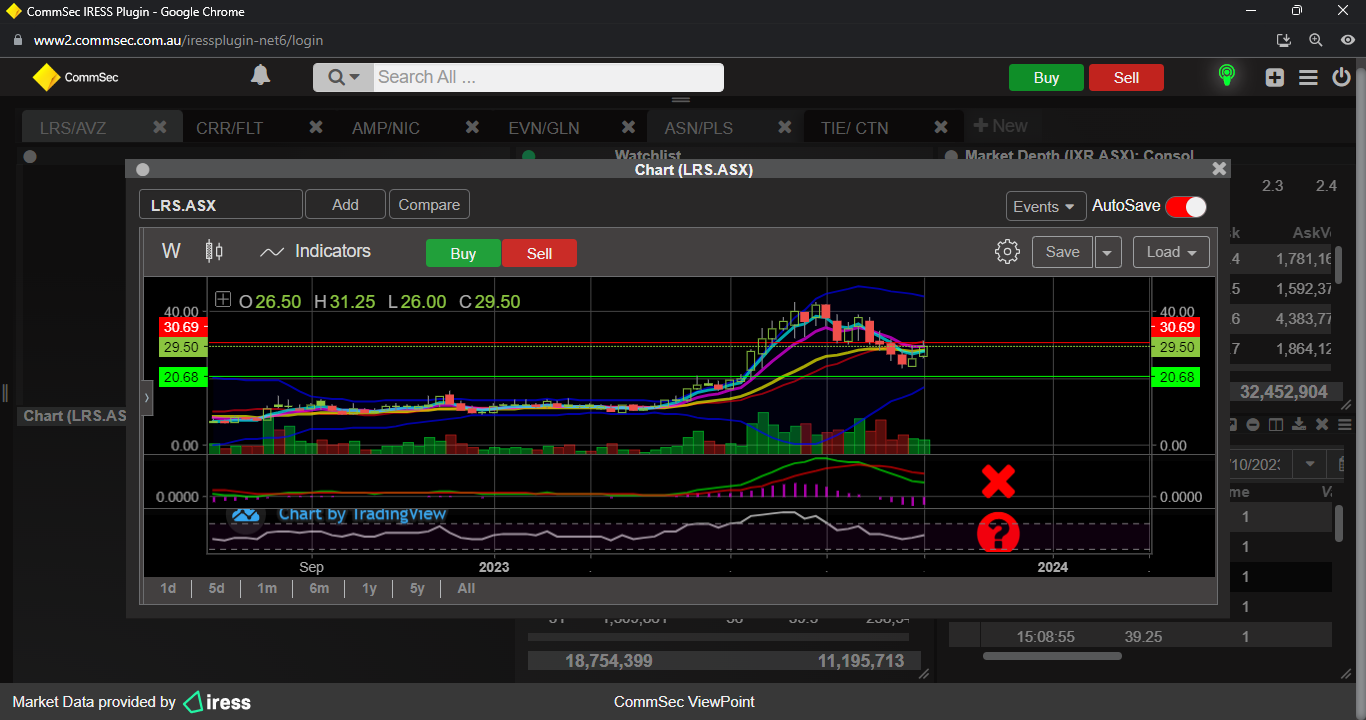1366x720 pixels.
Task: Open the search type dropdown
Action: [x=343, y=77]
